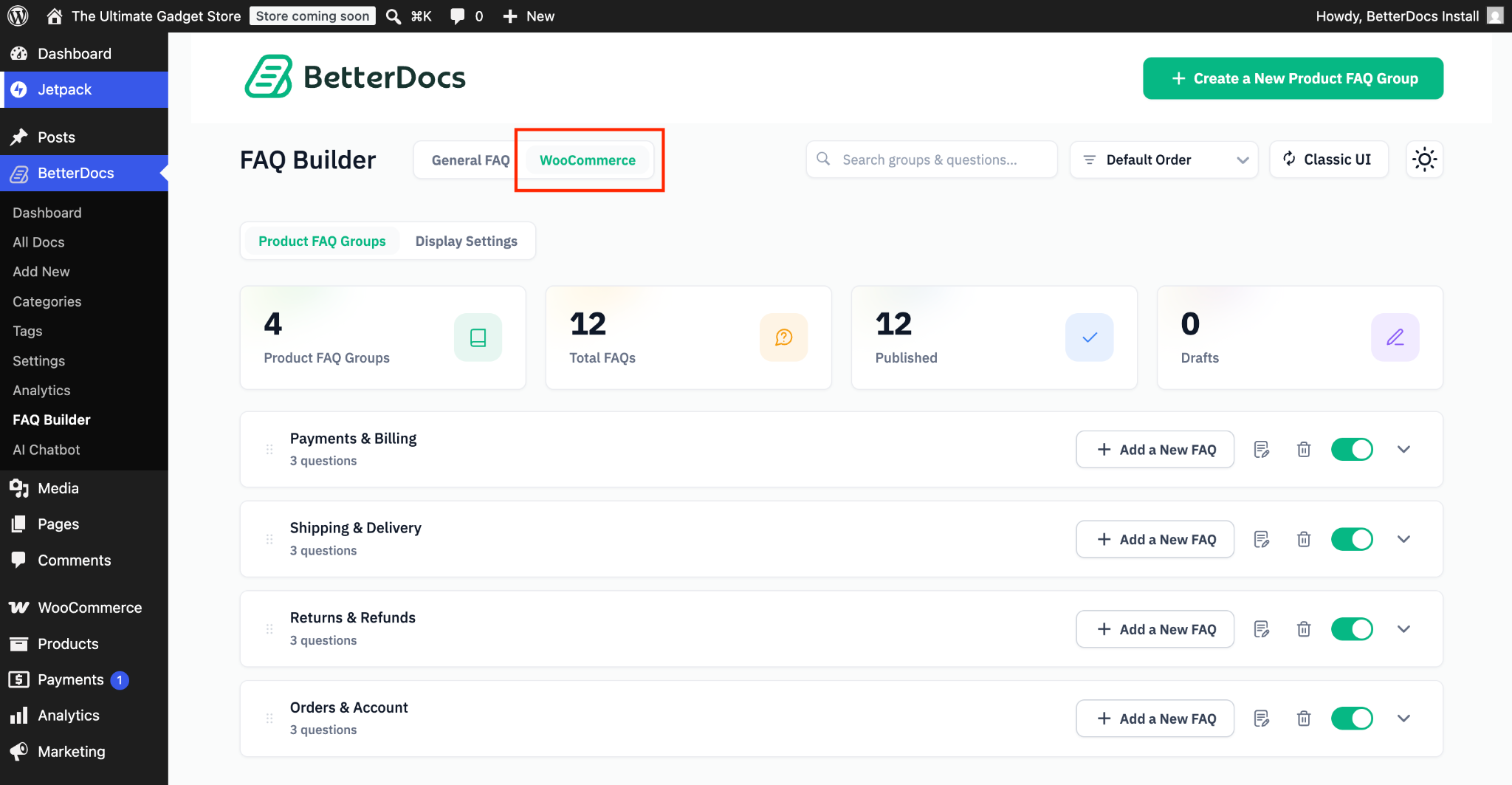Click the BetterDocs logo in header
This screenshot has width=1512, height=785.
click(355, 77)
